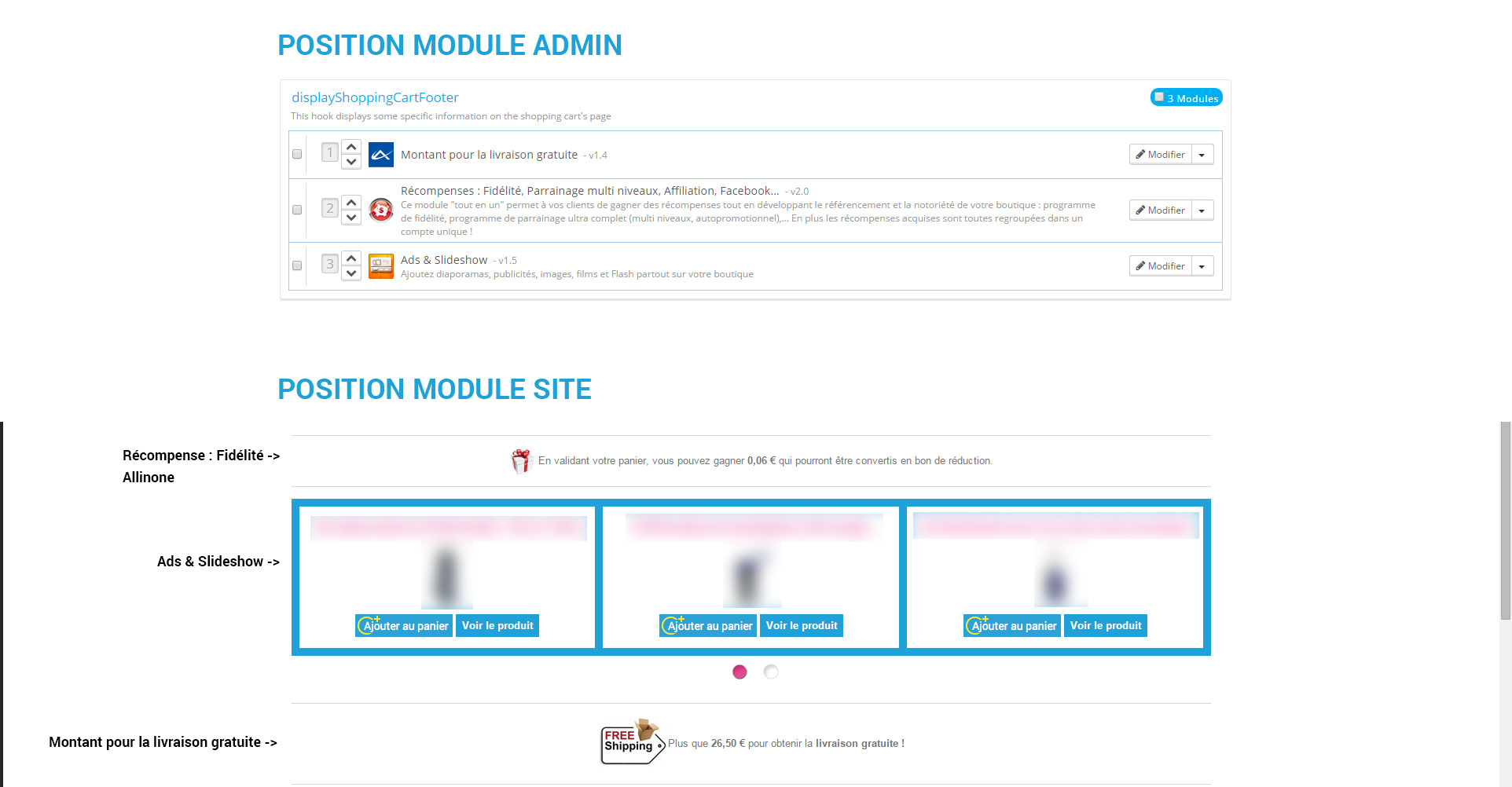Open dropdown arrow next to Modifier for Récompenses
The height and width of the screenshot is (787, 1512).
pos(1202,210)
